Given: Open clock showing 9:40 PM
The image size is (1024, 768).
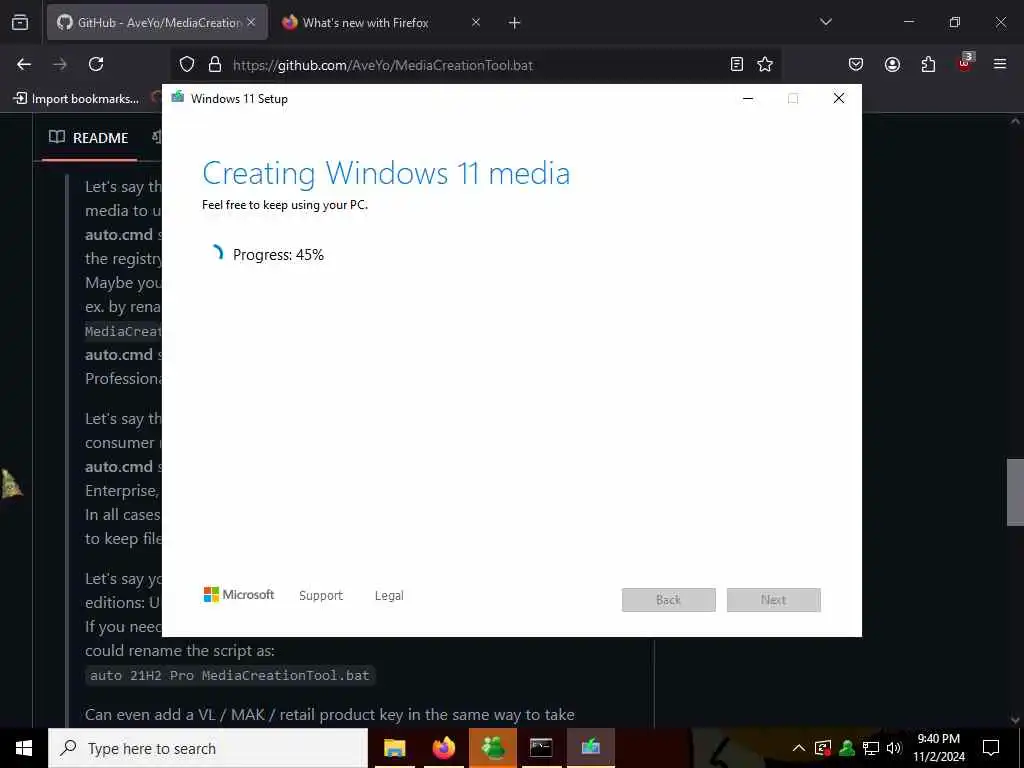Looking at the screenshot, I should (x=938, y=748).
